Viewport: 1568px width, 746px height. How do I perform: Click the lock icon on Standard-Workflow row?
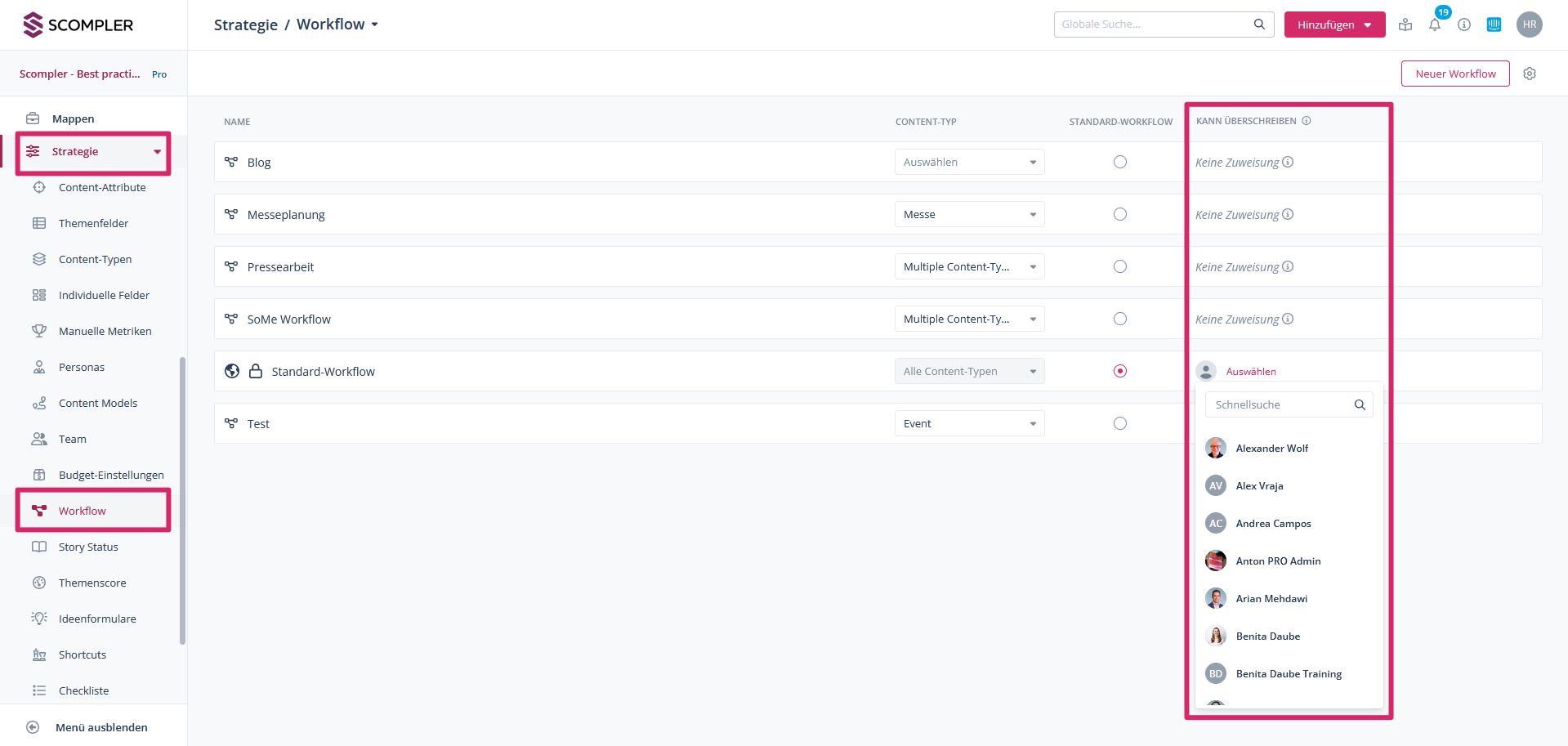pos(256,371)
